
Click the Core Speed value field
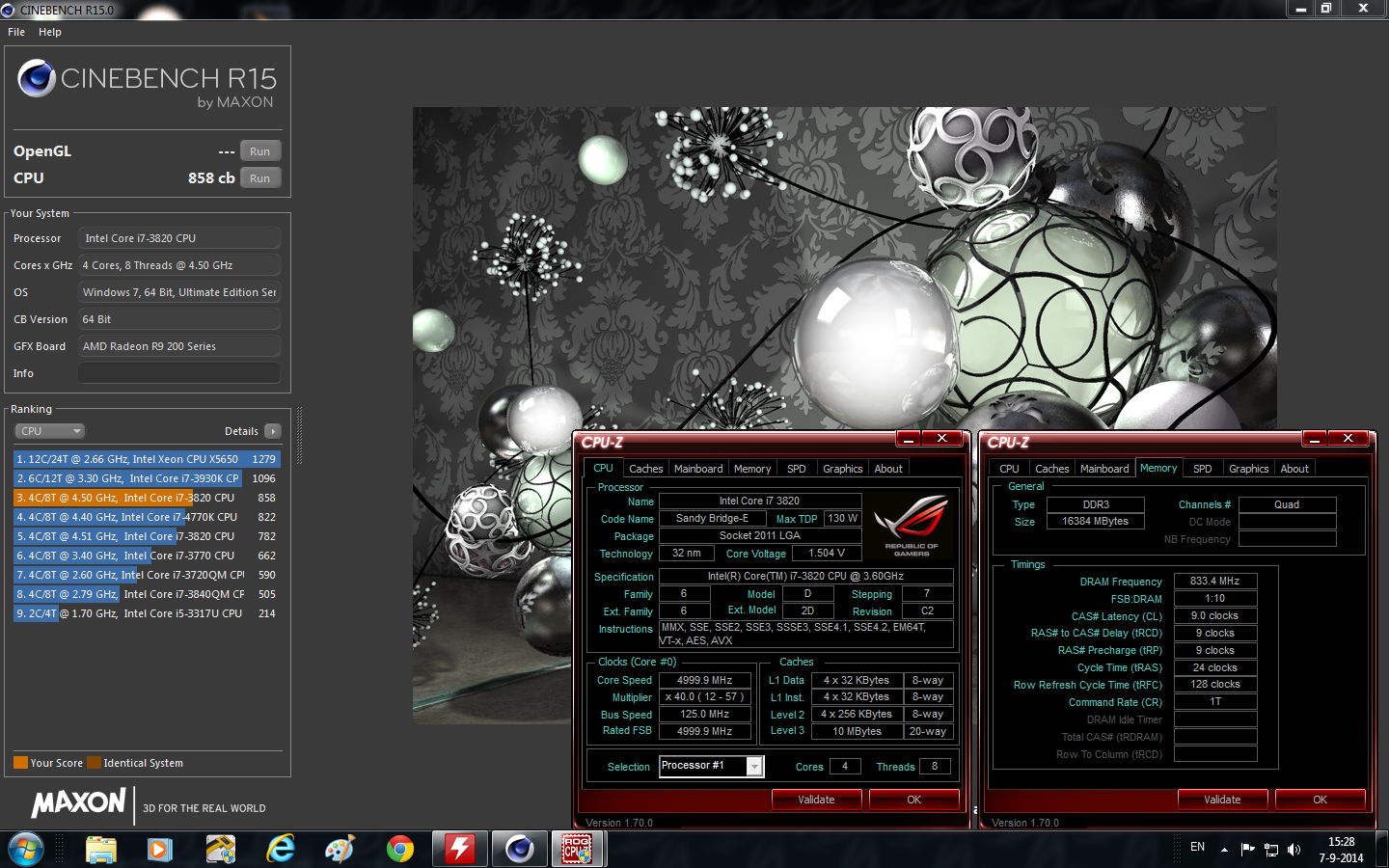pos(705,680)
